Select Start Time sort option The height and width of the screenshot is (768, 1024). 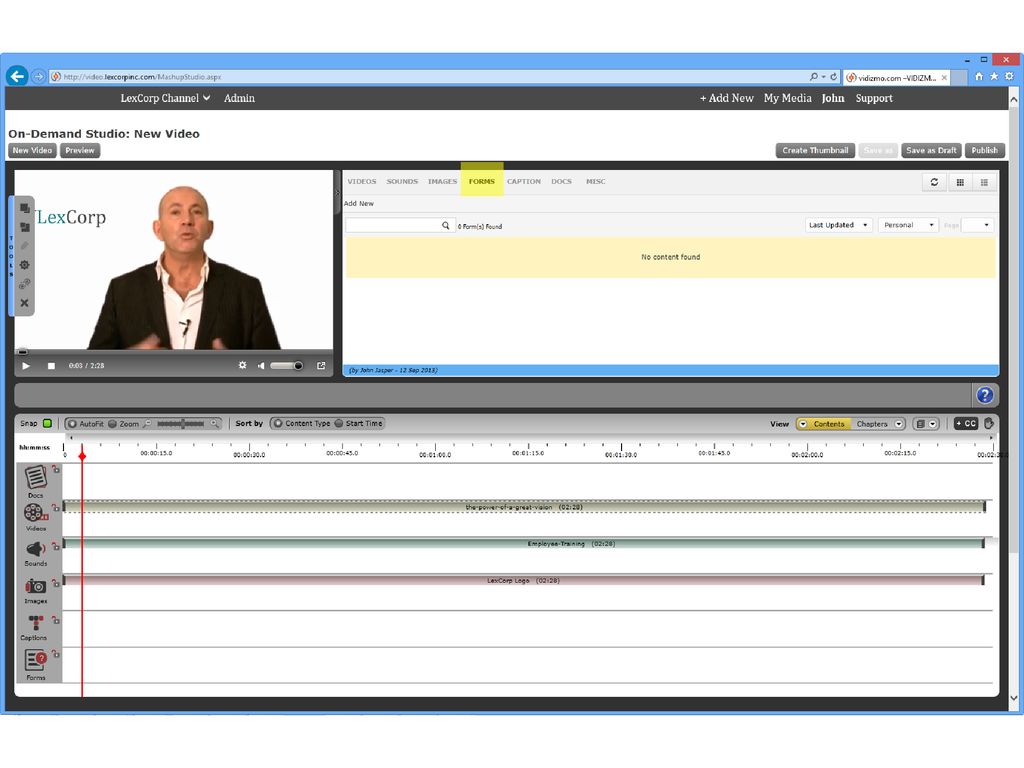pos(340,424)
